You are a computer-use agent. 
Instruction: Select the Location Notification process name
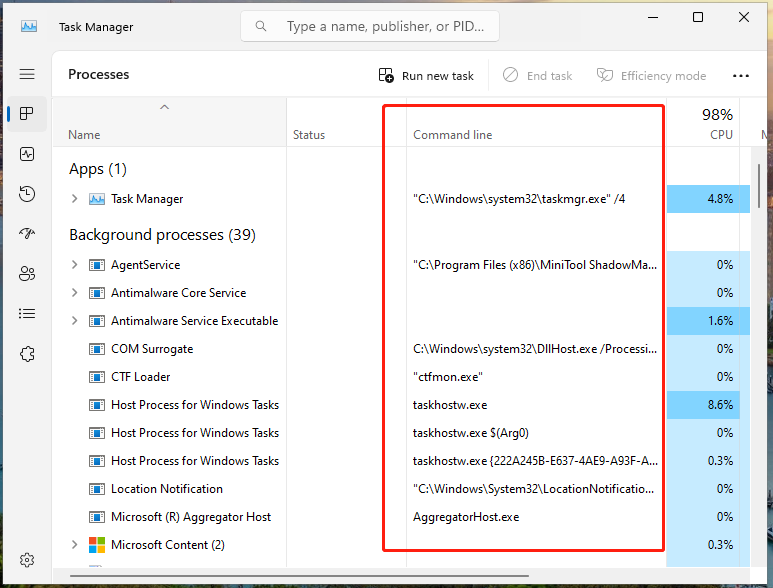point(167,489)
